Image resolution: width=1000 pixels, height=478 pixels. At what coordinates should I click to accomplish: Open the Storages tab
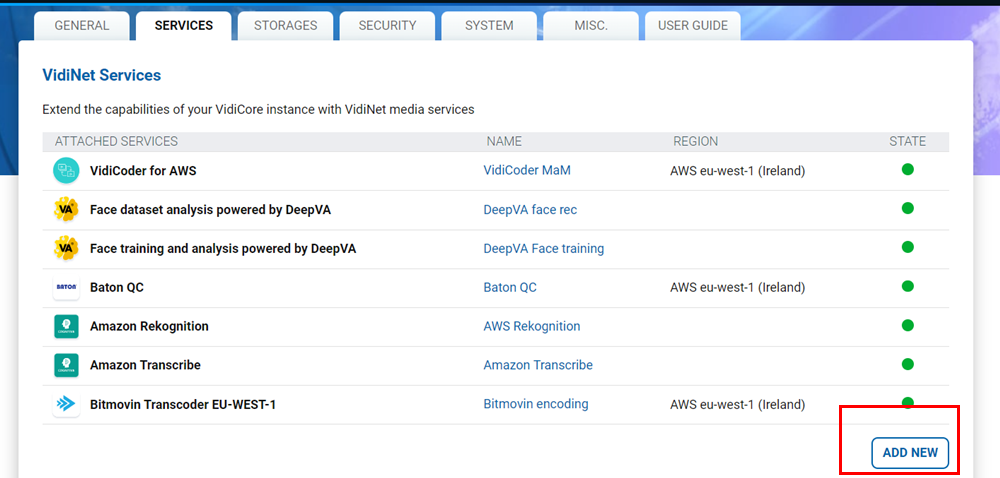pyautogui.click(x=285, y=26)
